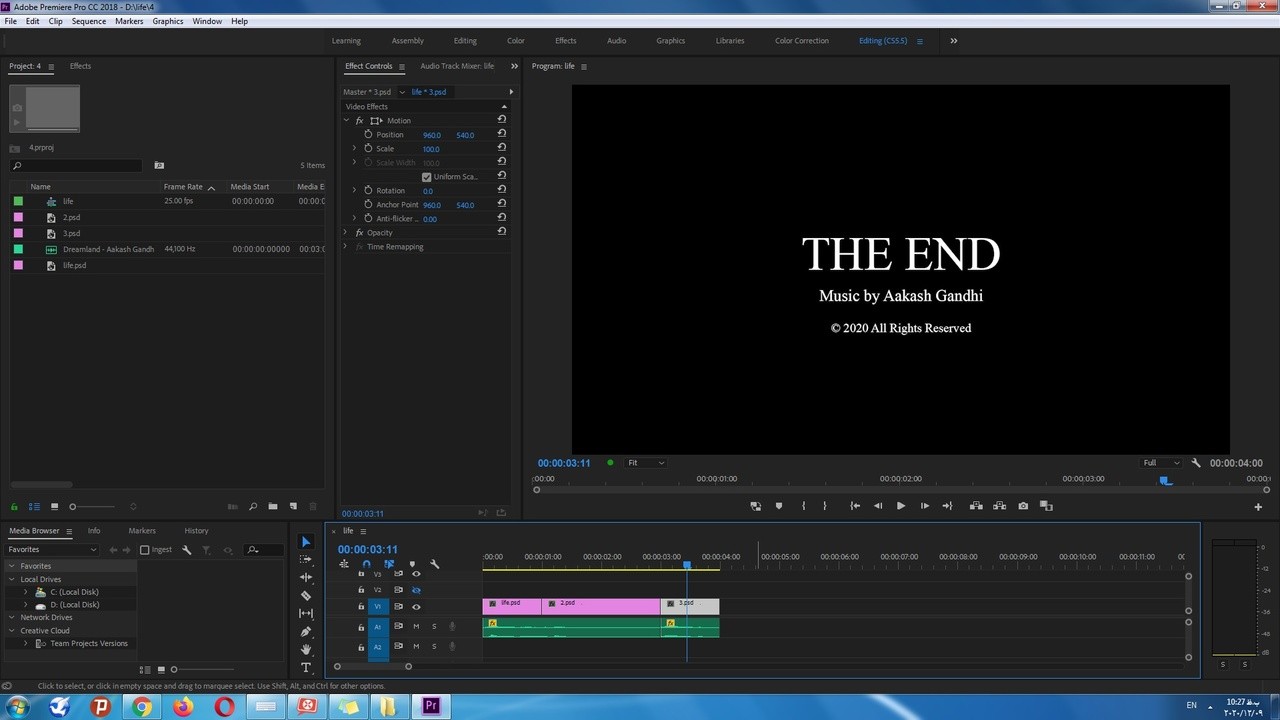Switch to Color Correction workspace

click(x=801, y=41)
